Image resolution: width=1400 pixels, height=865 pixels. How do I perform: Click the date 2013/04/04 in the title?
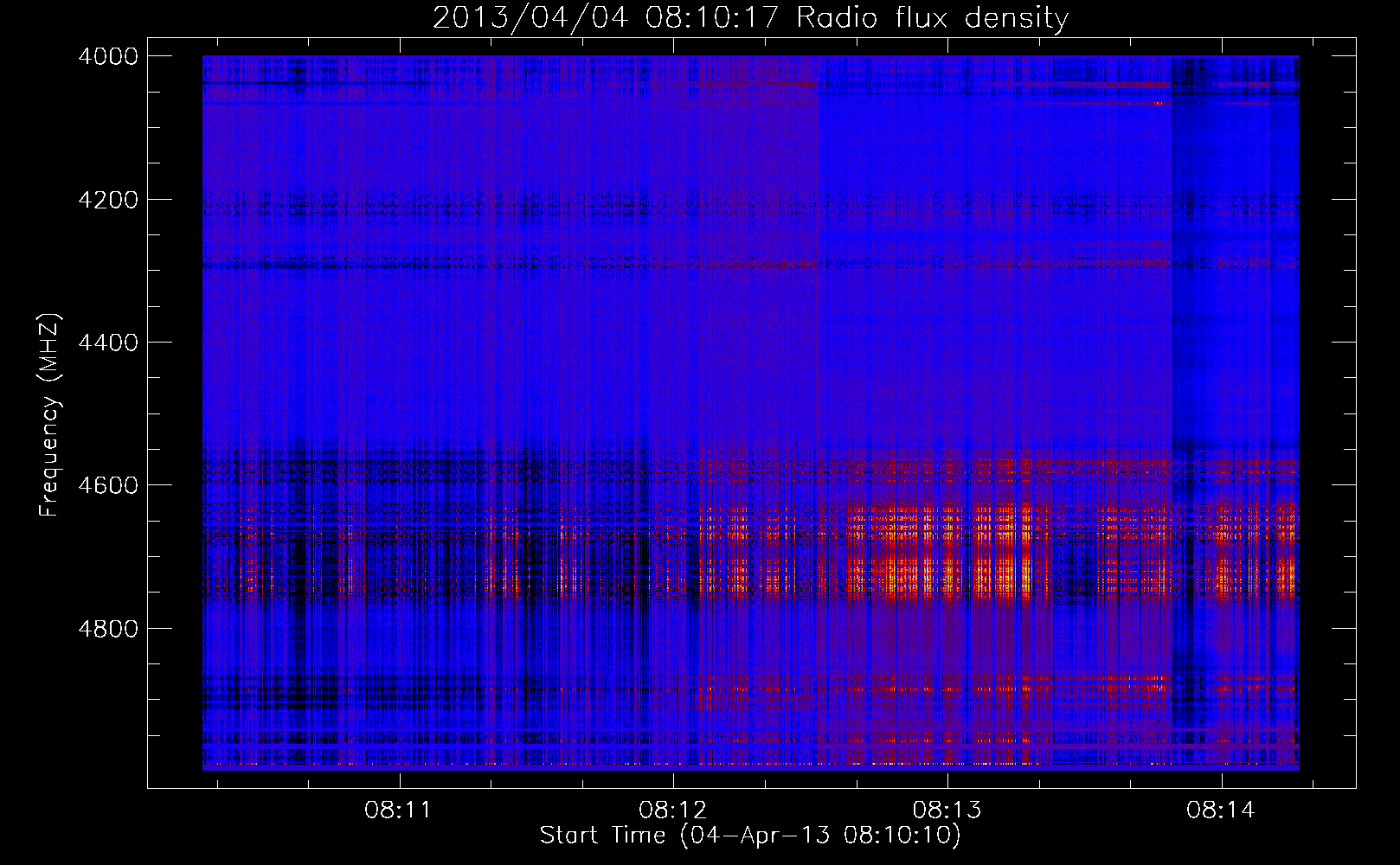tap(530, 17)
